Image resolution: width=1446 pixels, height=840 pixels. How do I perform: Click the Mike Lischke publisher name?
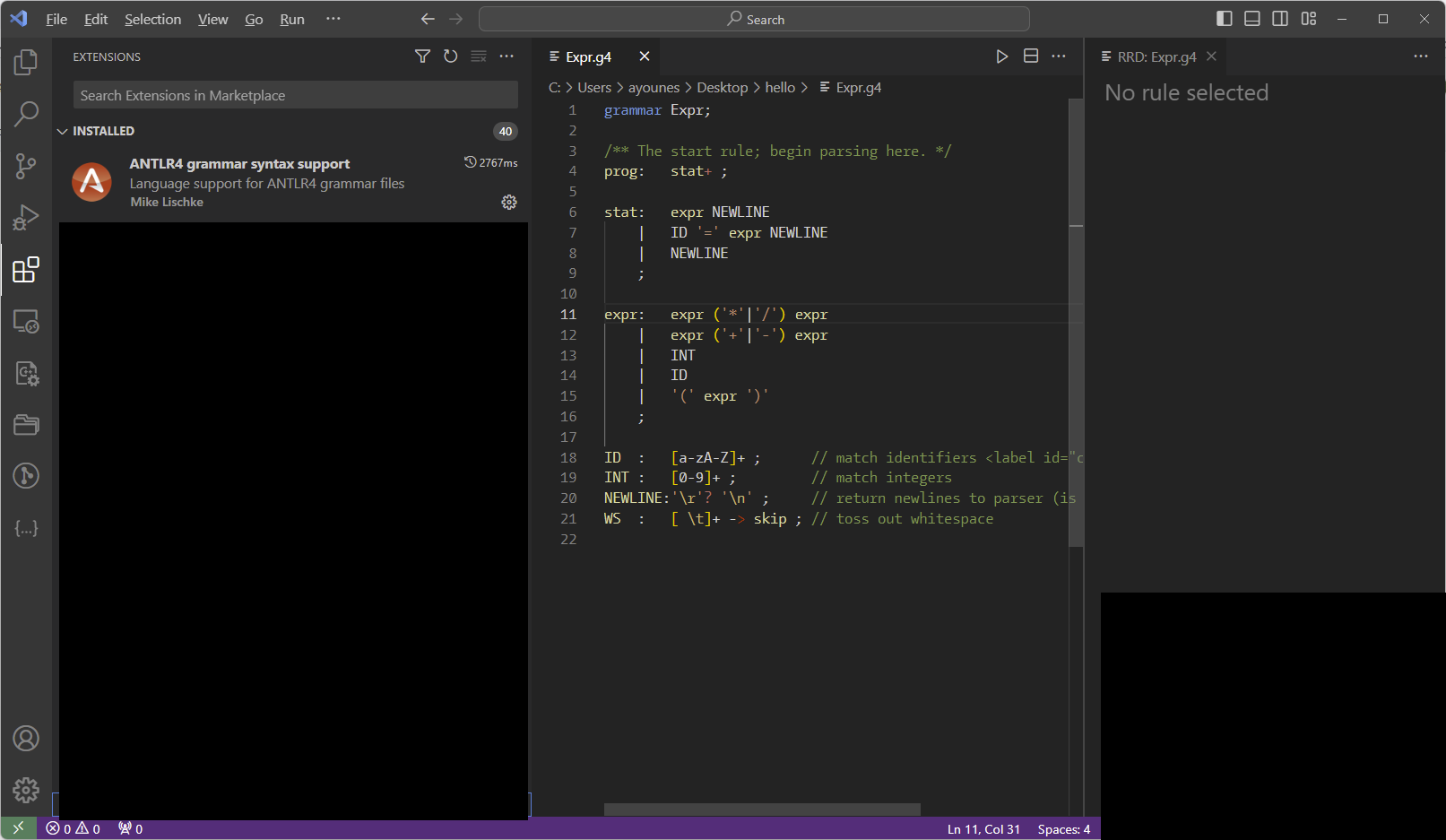click(167, 203)
